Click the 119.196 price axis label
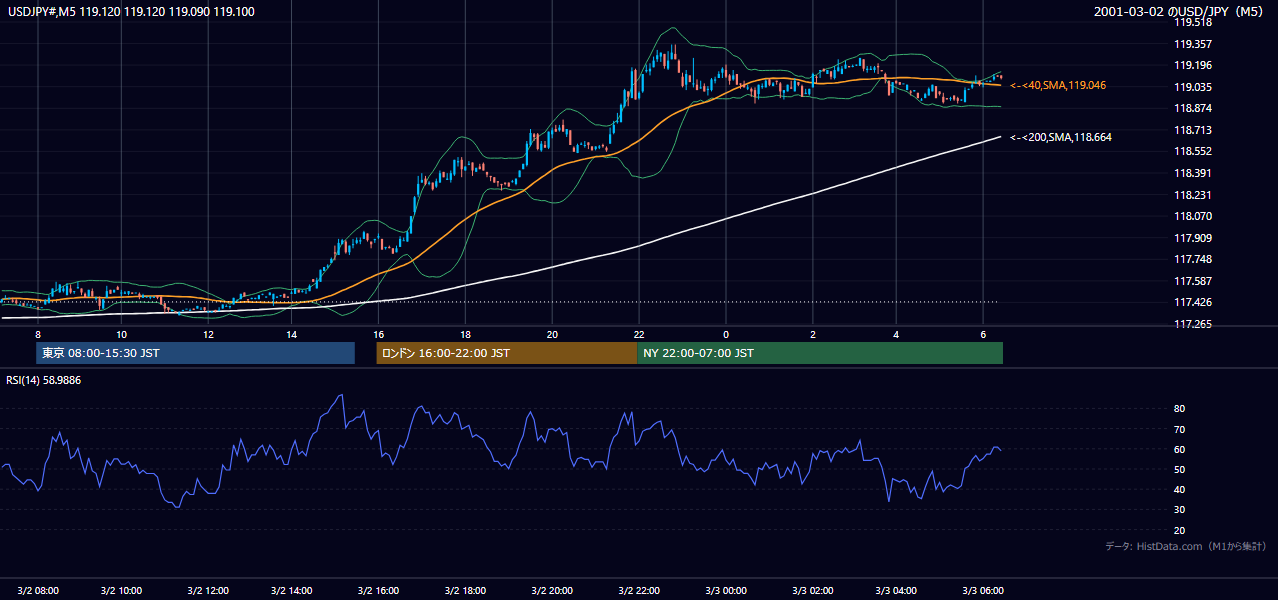 (x=1193, y=65)
